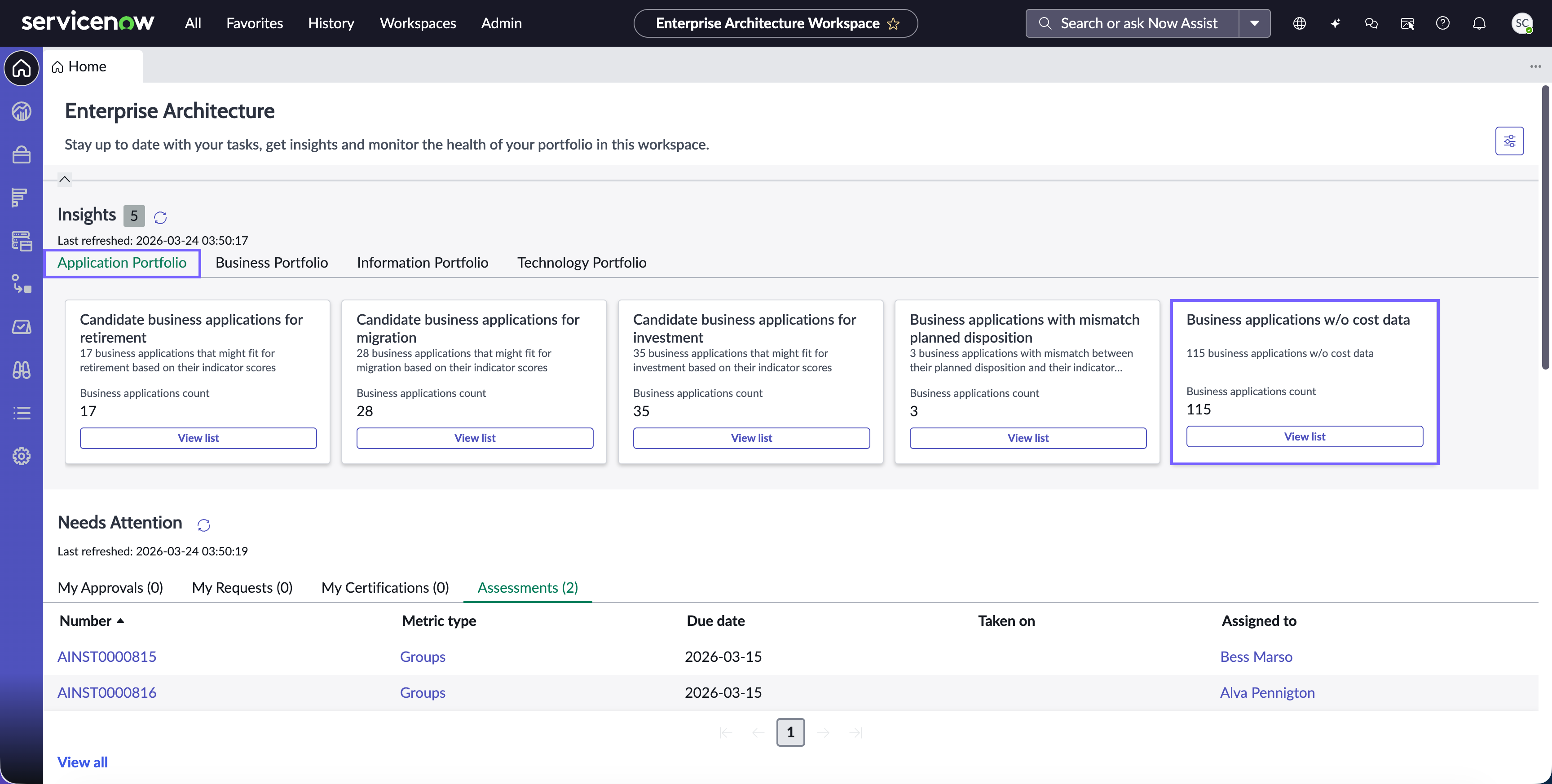
Task: Open My Certifications (0) tab
Action: (x=385, y=587)
